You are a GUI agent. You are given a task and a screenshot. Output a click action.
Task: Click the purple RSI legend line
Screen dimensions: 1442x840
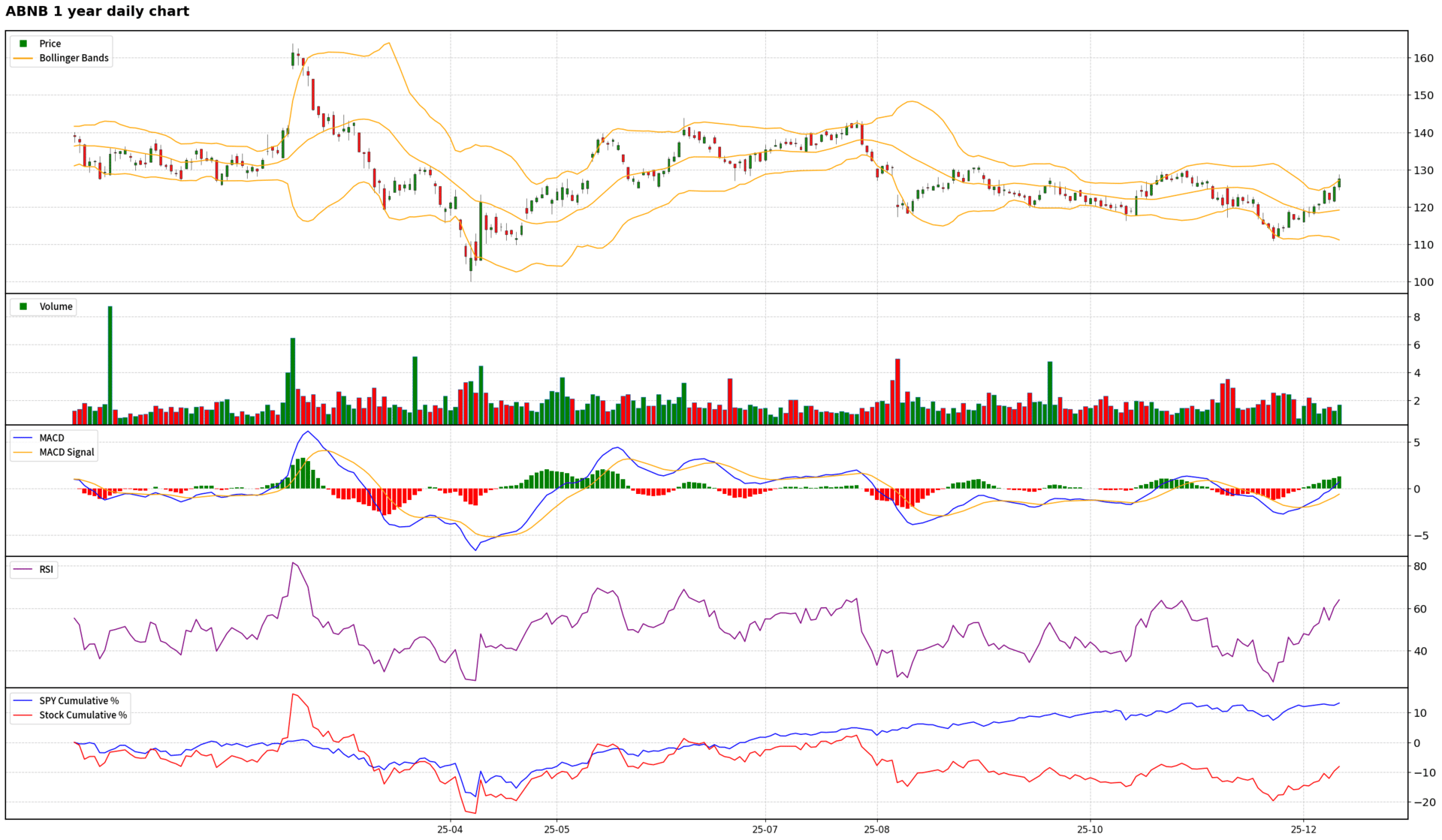(23, 569)
